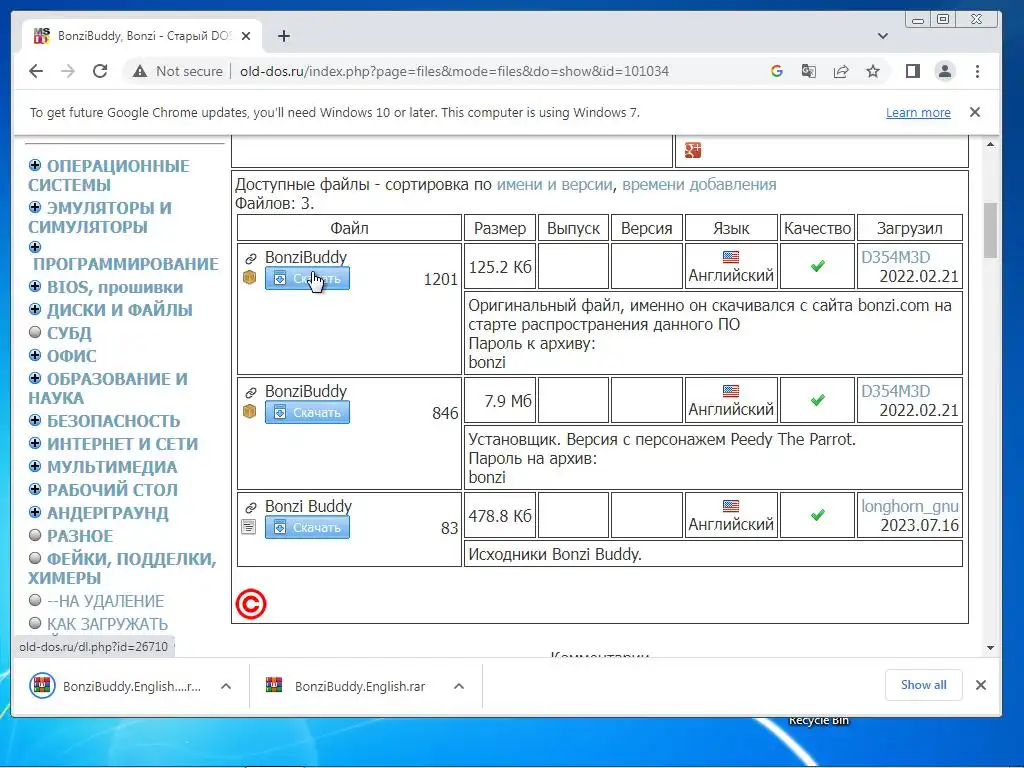Viewport: 1024px width, 768px height.
Task: Expand ОПЕРАЦИОННЫЕ СИСТЕМЫ category
Action: tap(35, 165)
